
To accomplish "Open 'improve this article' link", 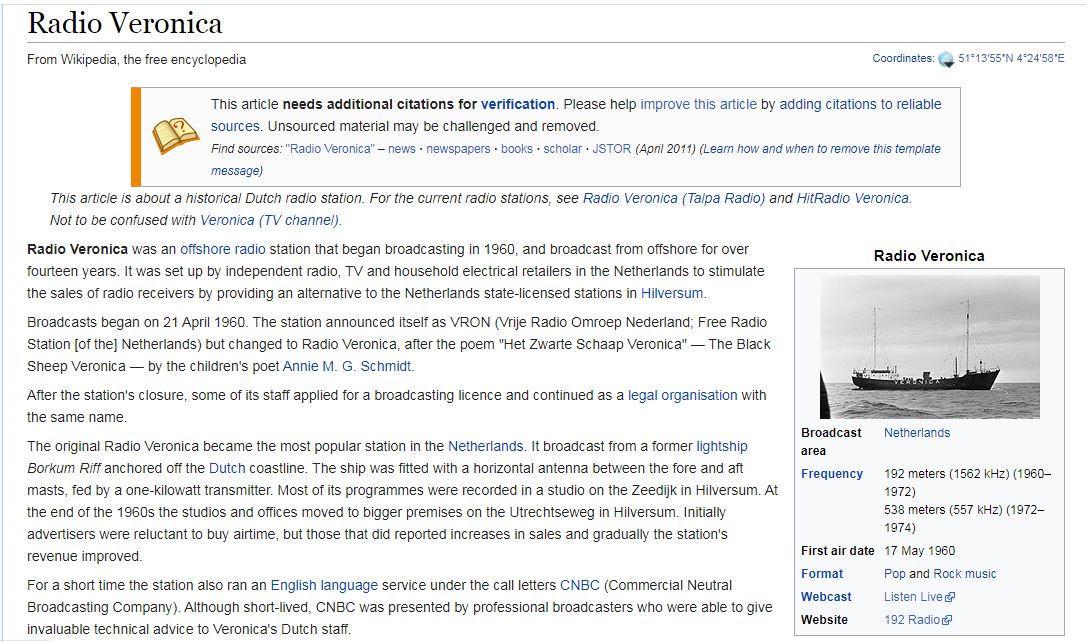I will 698,104.
